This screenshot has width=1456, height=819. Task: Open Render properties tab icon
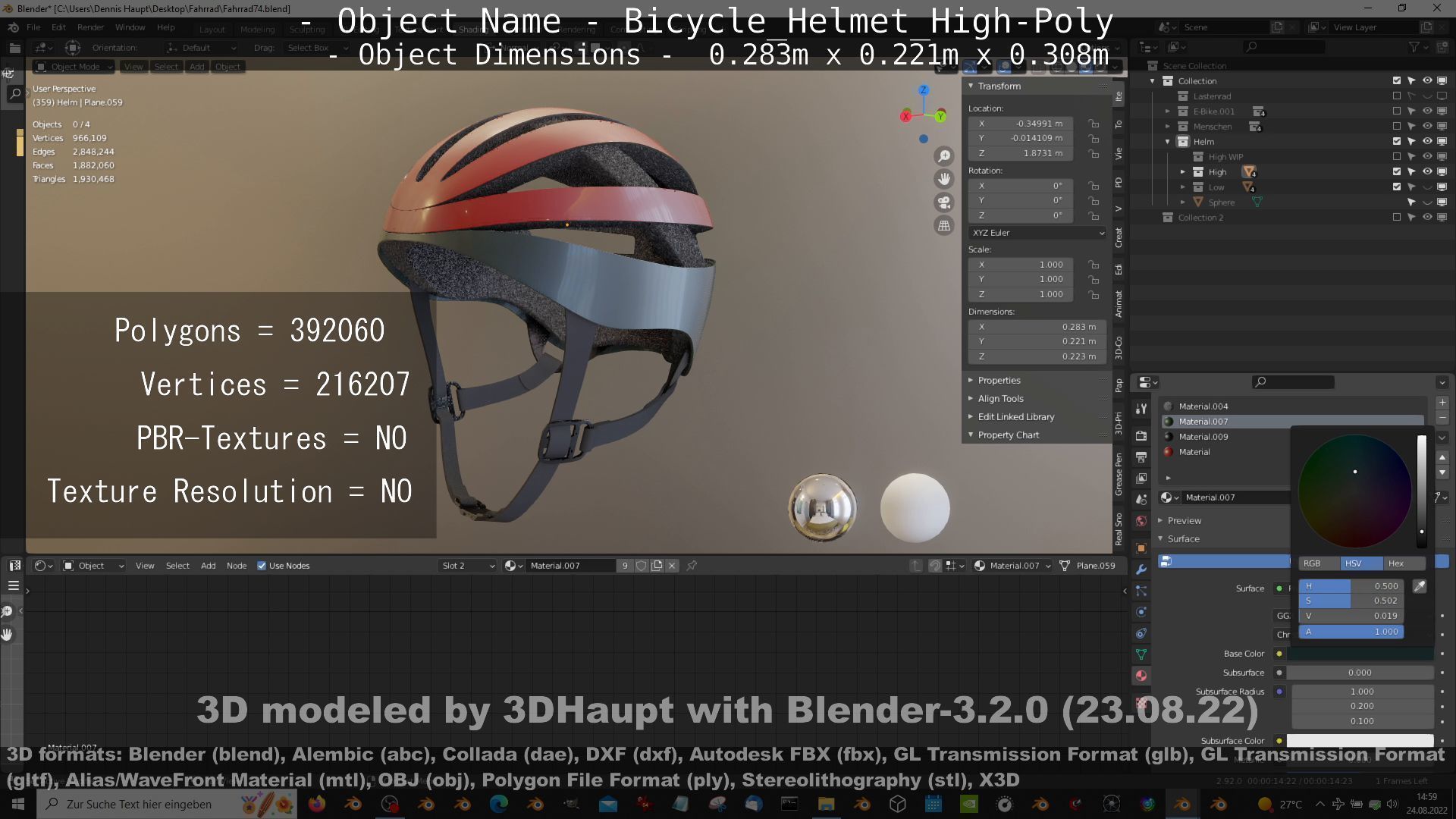pos(1141,436)
